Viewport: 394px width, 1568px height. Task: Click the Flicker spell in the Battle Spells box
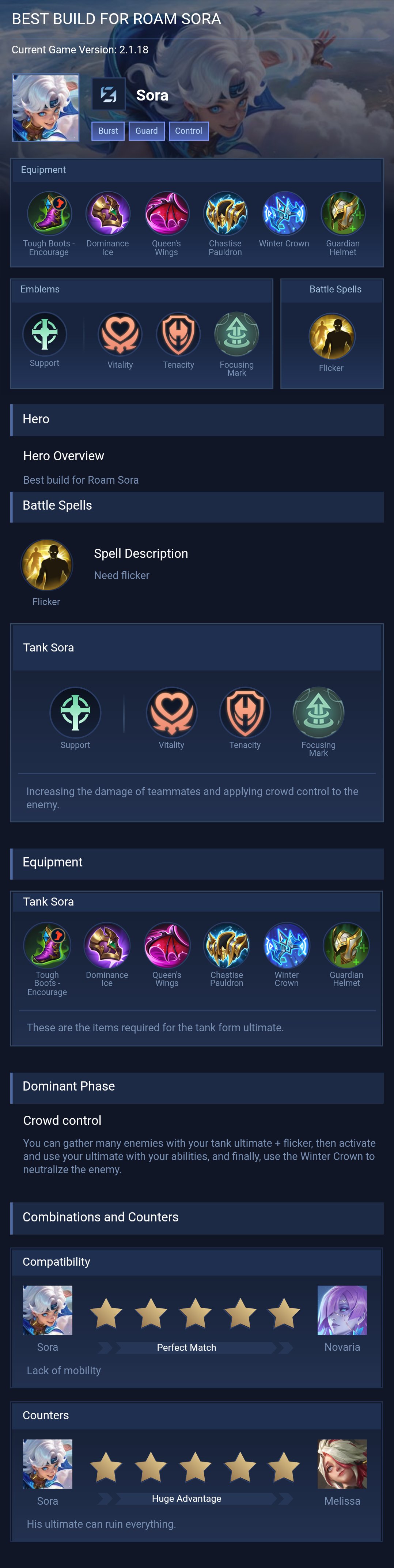[x=331, y=336]
